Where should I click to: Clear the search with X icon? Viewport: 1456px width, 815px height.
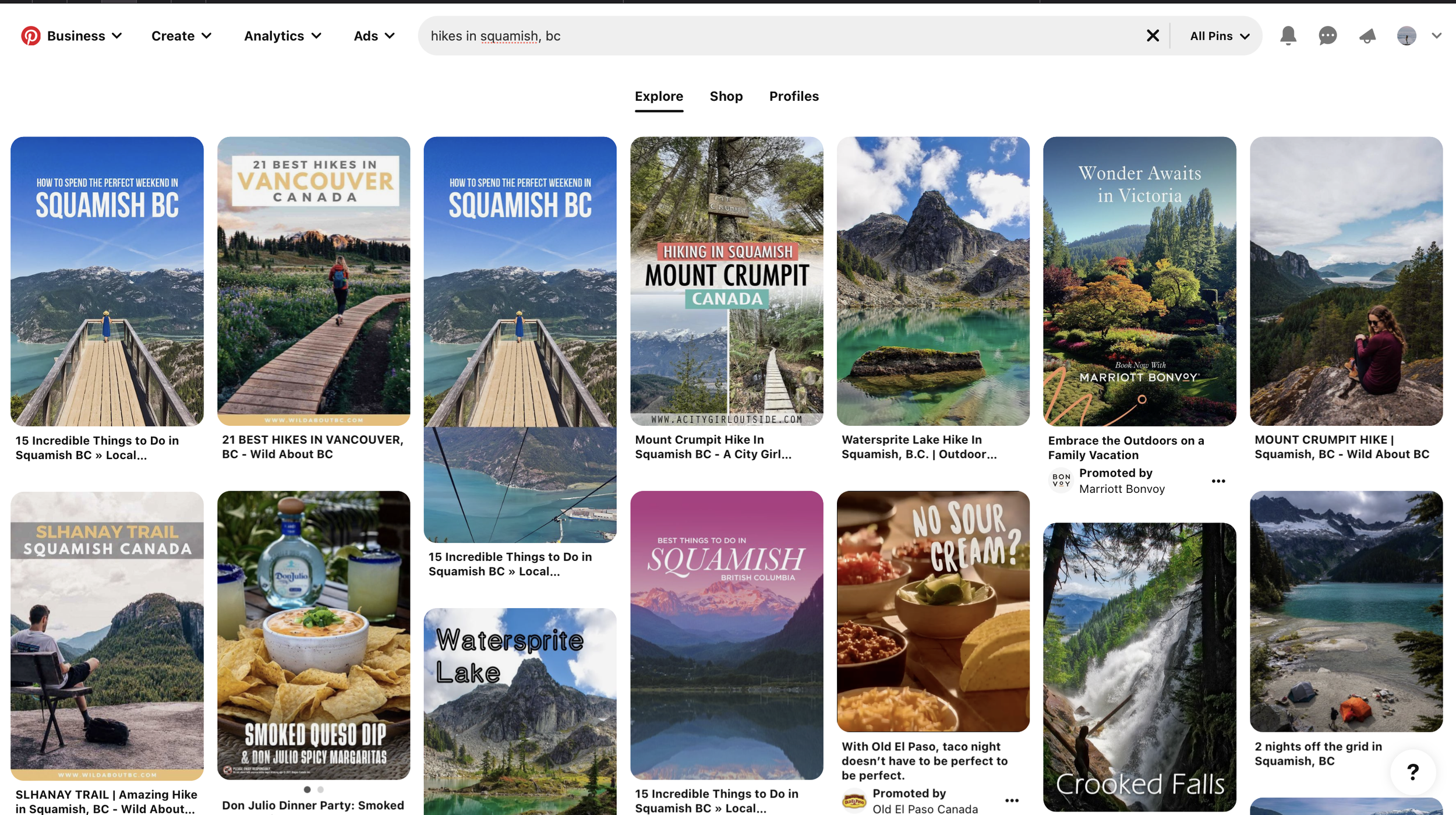point(1152,36)
